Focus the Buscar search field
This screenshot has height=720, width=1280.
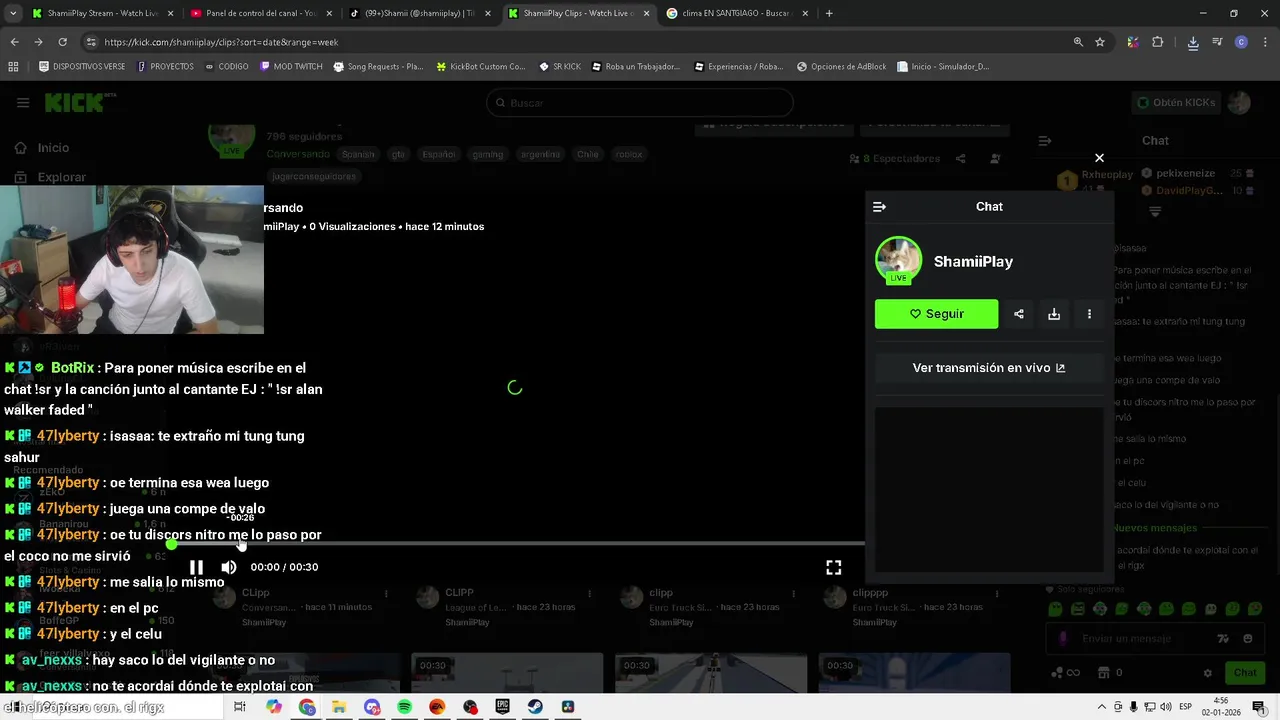click(x=639, y=103)
